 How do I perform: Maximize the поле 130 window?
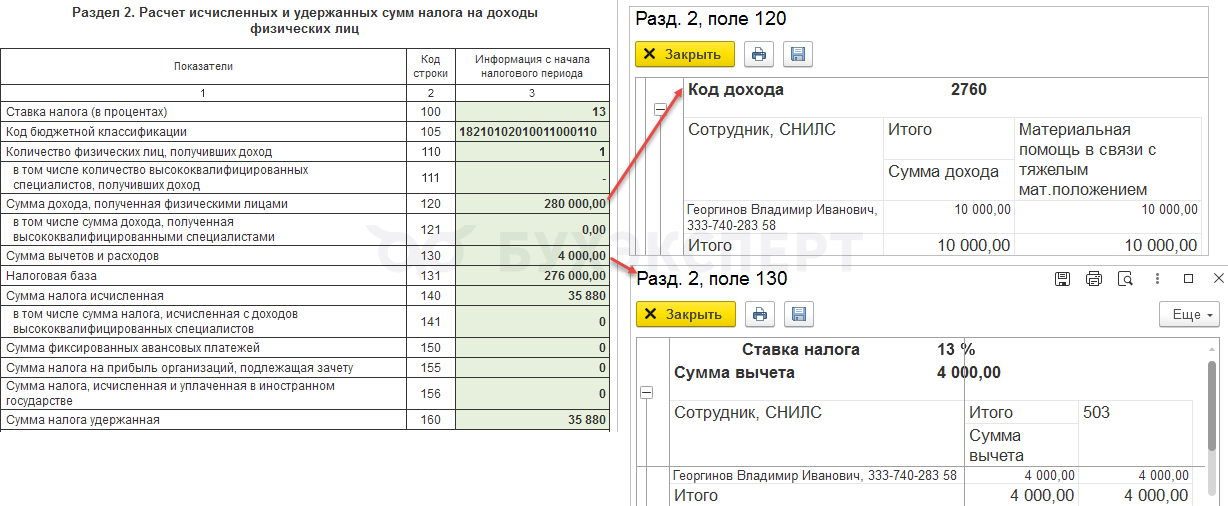(1189, 279)
